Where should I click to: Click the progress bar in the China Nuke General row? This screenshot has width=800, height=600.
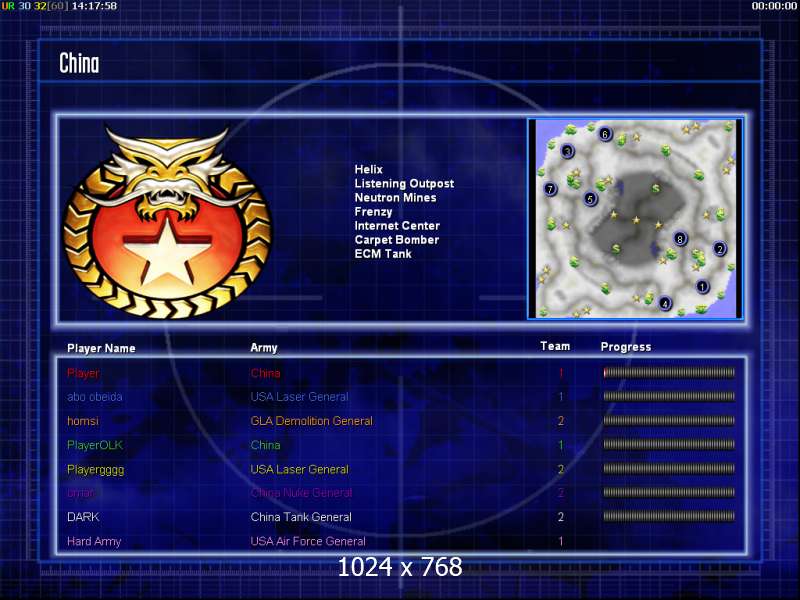pyautogui.click(x=669, y=493)
